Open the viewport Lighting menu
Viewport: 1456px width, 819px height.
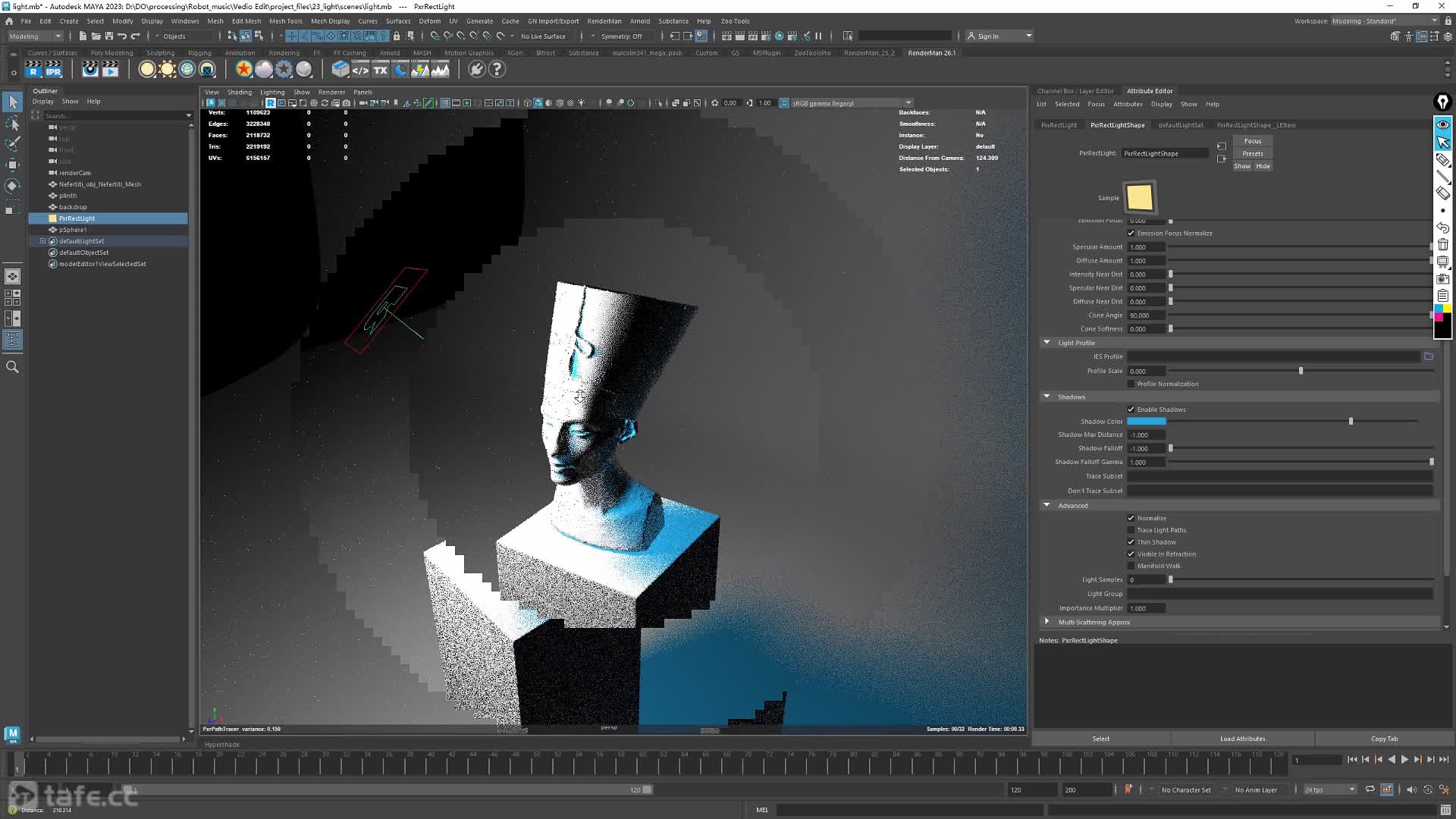pyautogui.click(x=272, y=93)
